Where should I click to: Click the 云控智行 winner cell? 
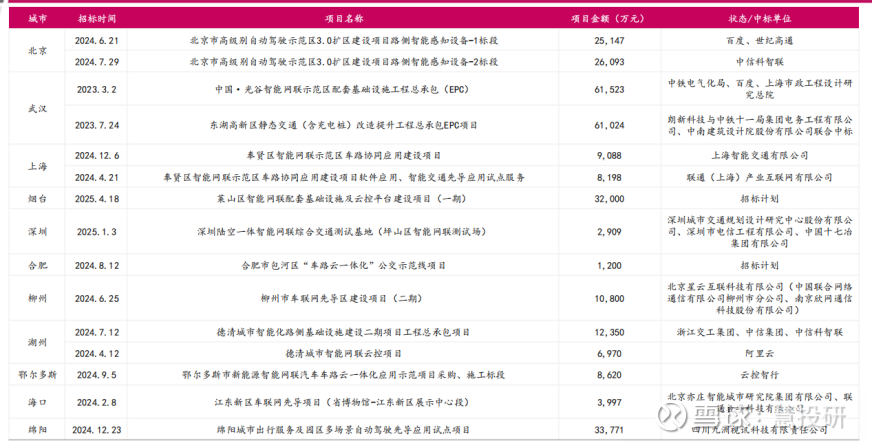coord(759,374)
